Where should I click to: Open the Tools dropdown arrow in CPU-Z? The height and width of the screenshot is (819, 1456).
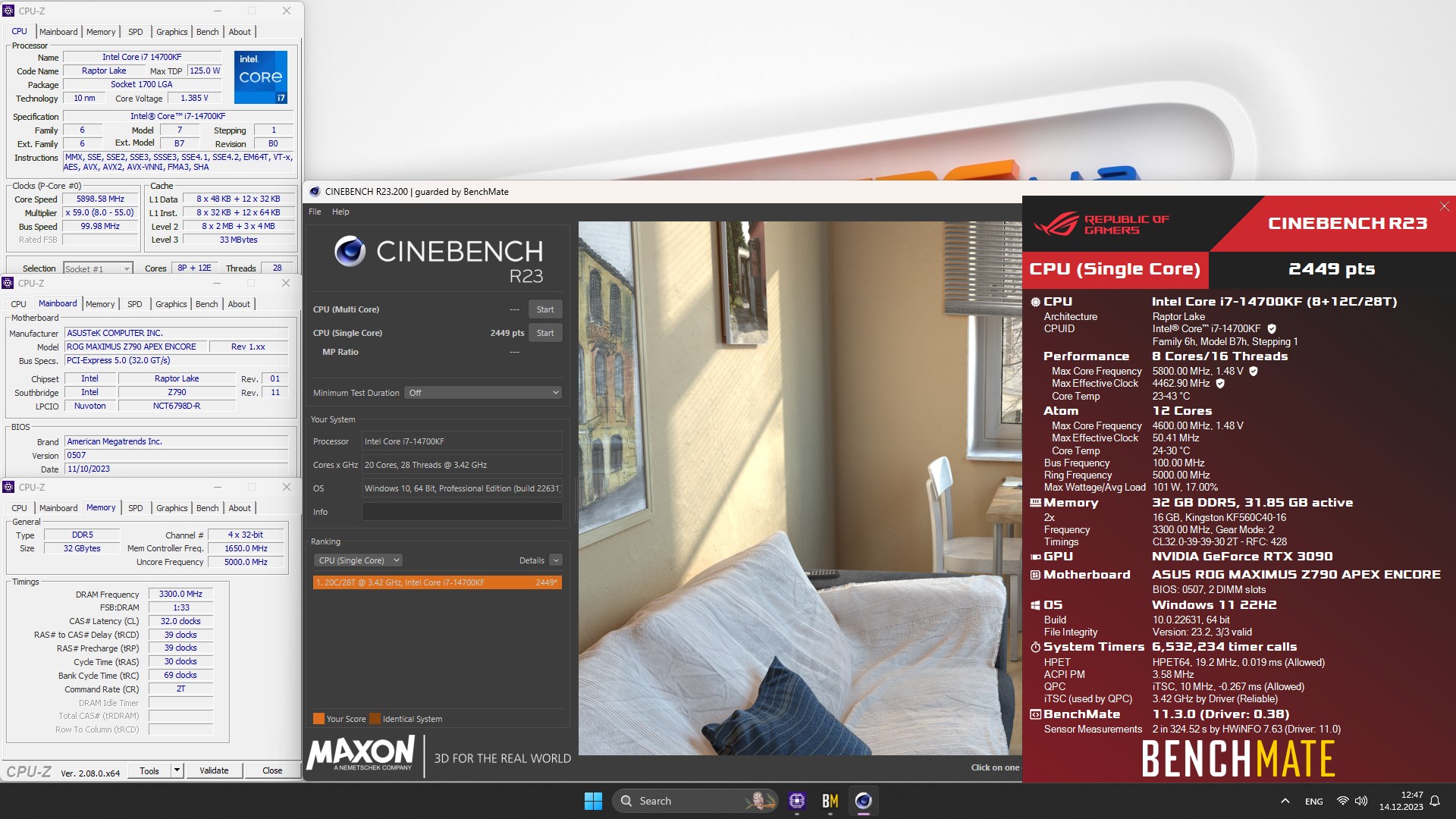177,770
